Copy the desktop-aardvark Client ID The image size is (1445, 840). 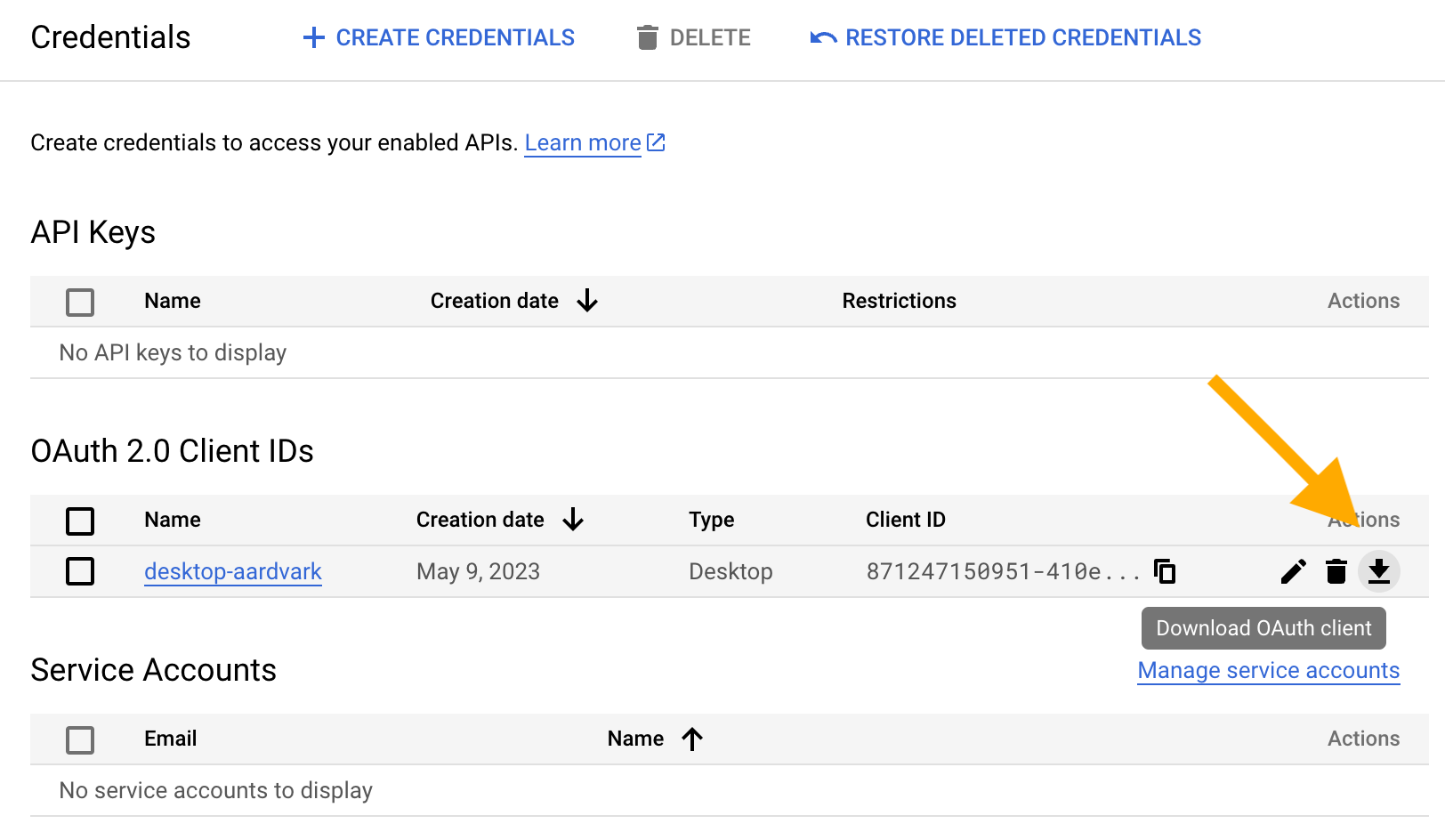(1166, 571)
